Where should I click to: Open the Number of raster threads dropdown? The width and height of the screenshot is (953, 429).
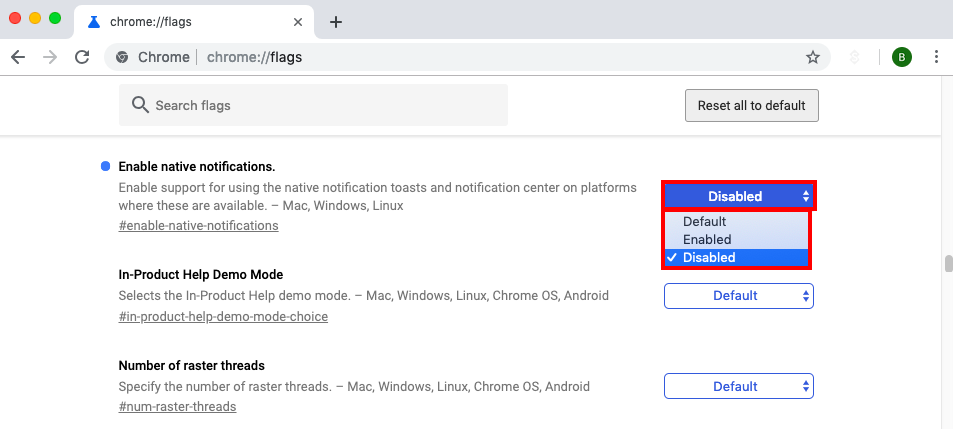(x=738, y=386)
